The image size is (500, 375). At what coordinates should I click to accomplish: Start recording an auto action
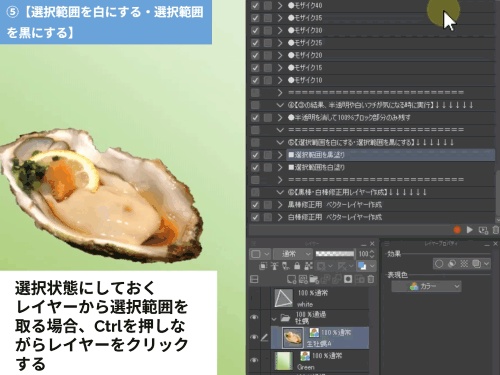(457, 230)
